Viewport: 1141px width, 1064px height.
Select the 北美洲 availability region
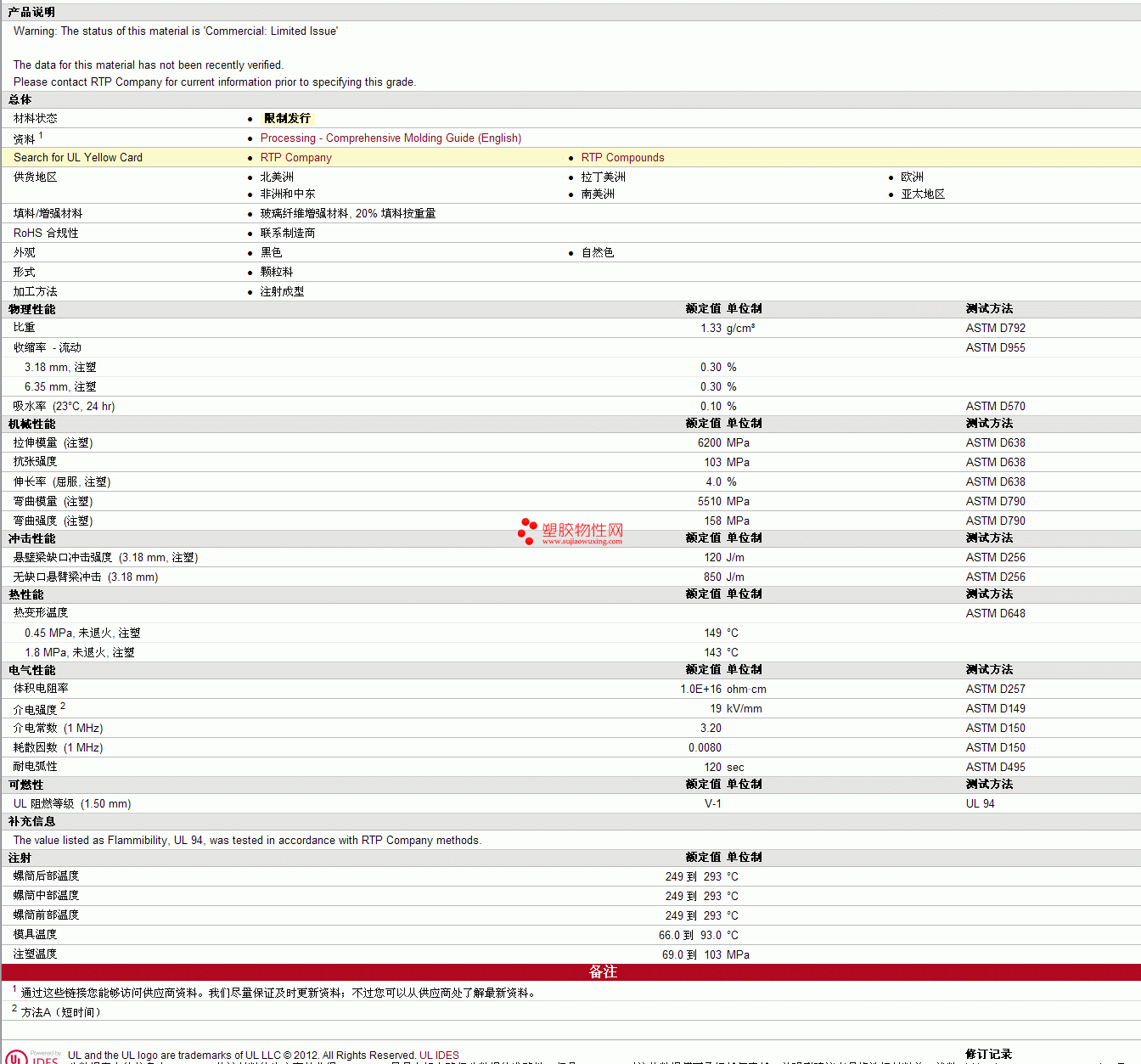tap(277, 177)
